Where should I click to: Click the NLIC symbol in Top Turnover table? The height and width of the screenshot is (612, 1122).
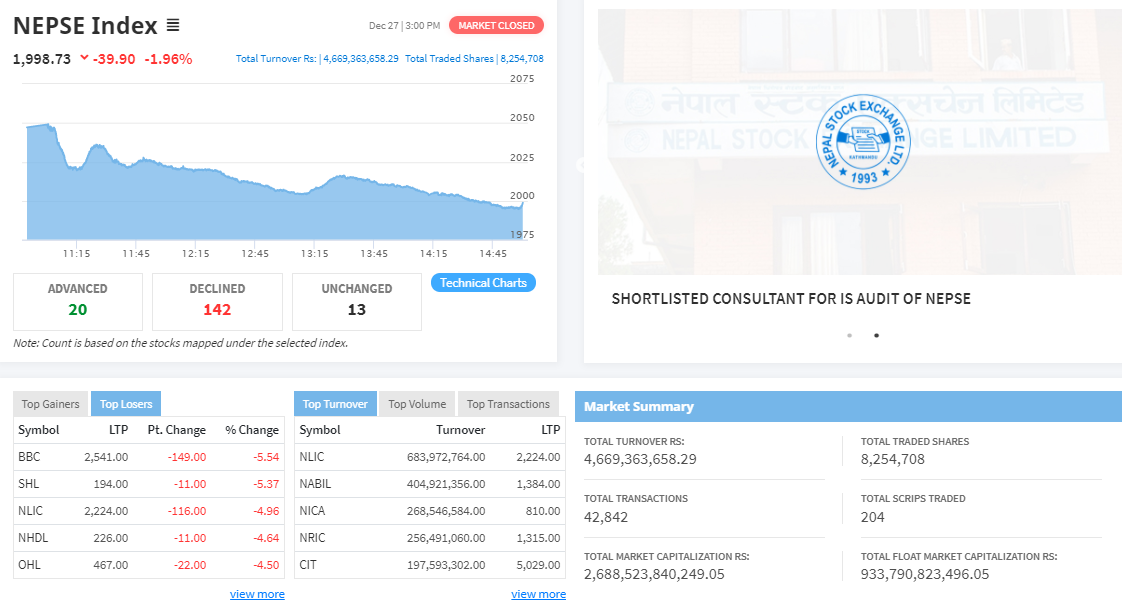(312, 457)
